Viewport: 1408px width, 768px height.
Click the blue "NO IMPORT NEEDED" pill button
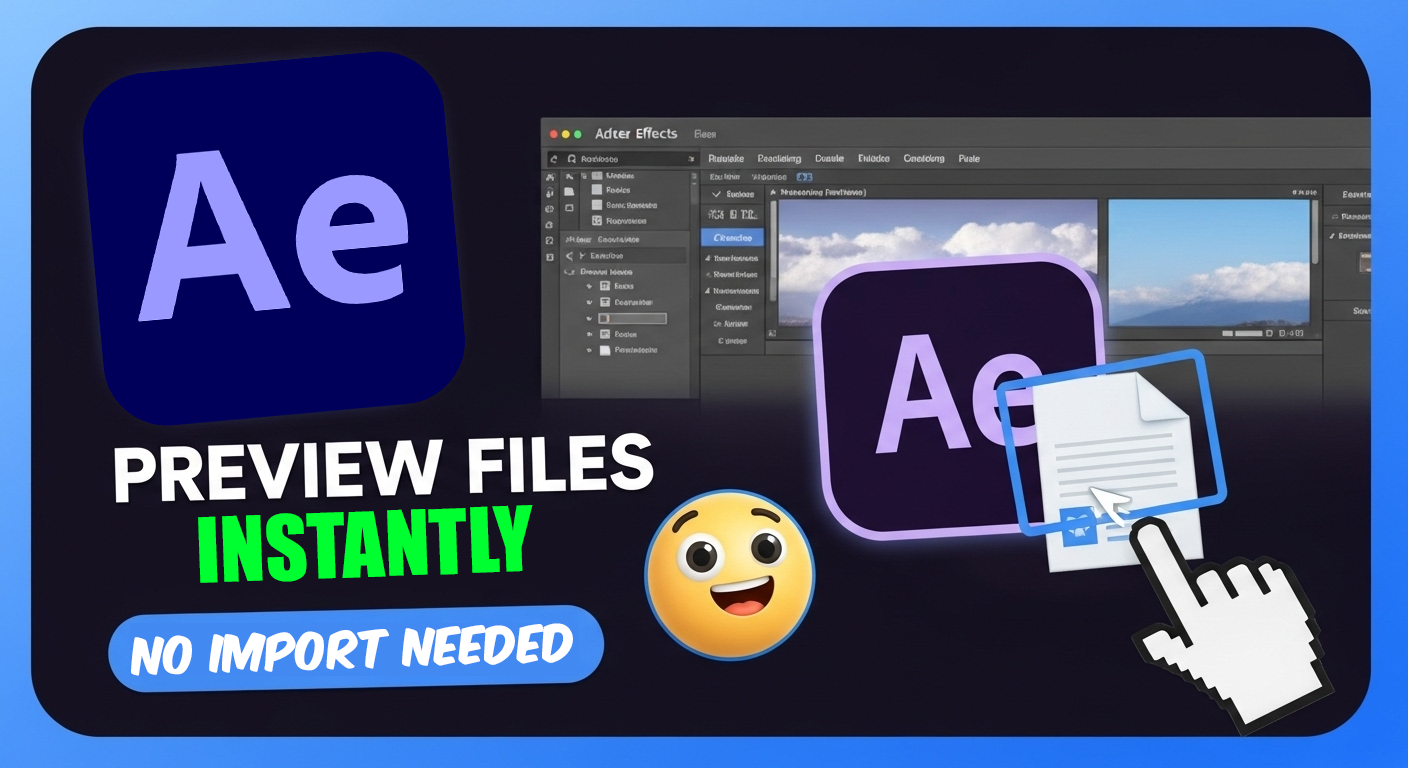pos(355,648)
